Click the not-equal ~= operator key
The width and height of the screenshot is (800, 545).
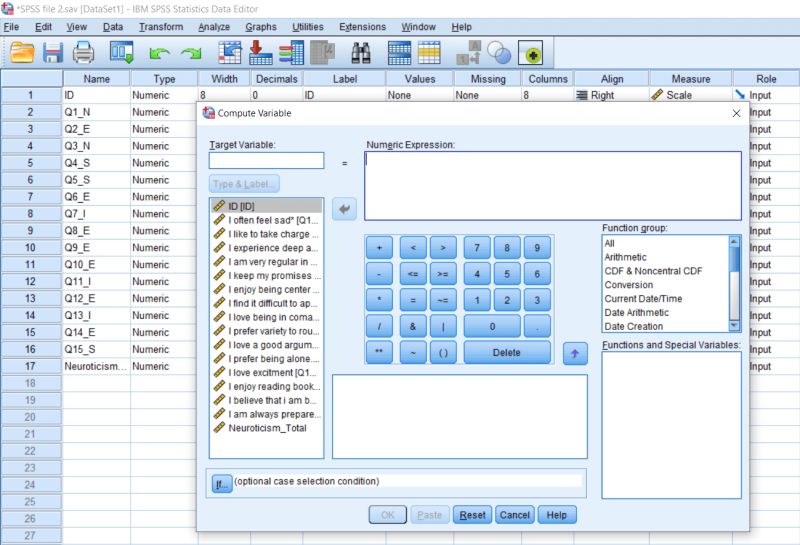coord(443,300)
